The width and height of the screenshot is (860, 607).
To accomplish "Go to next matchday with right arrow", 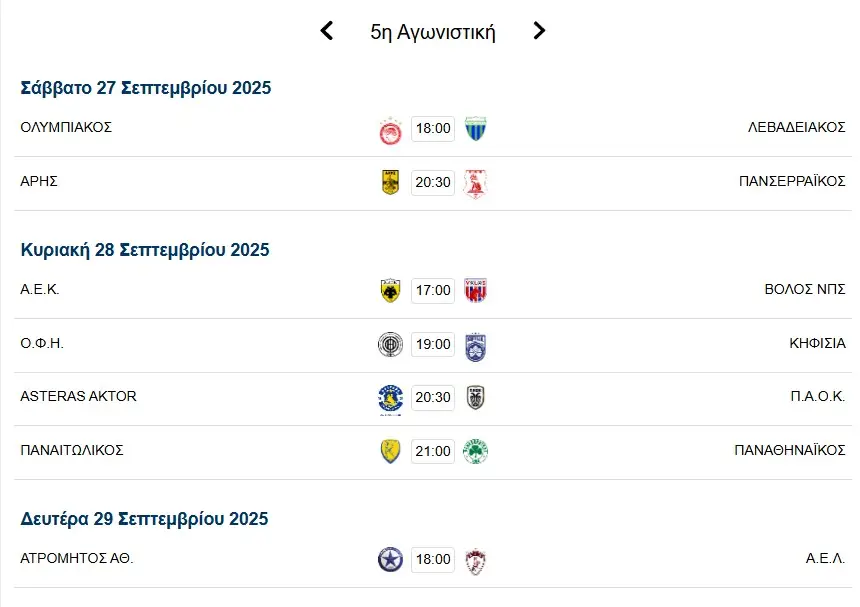I will [x=539, y=31].
